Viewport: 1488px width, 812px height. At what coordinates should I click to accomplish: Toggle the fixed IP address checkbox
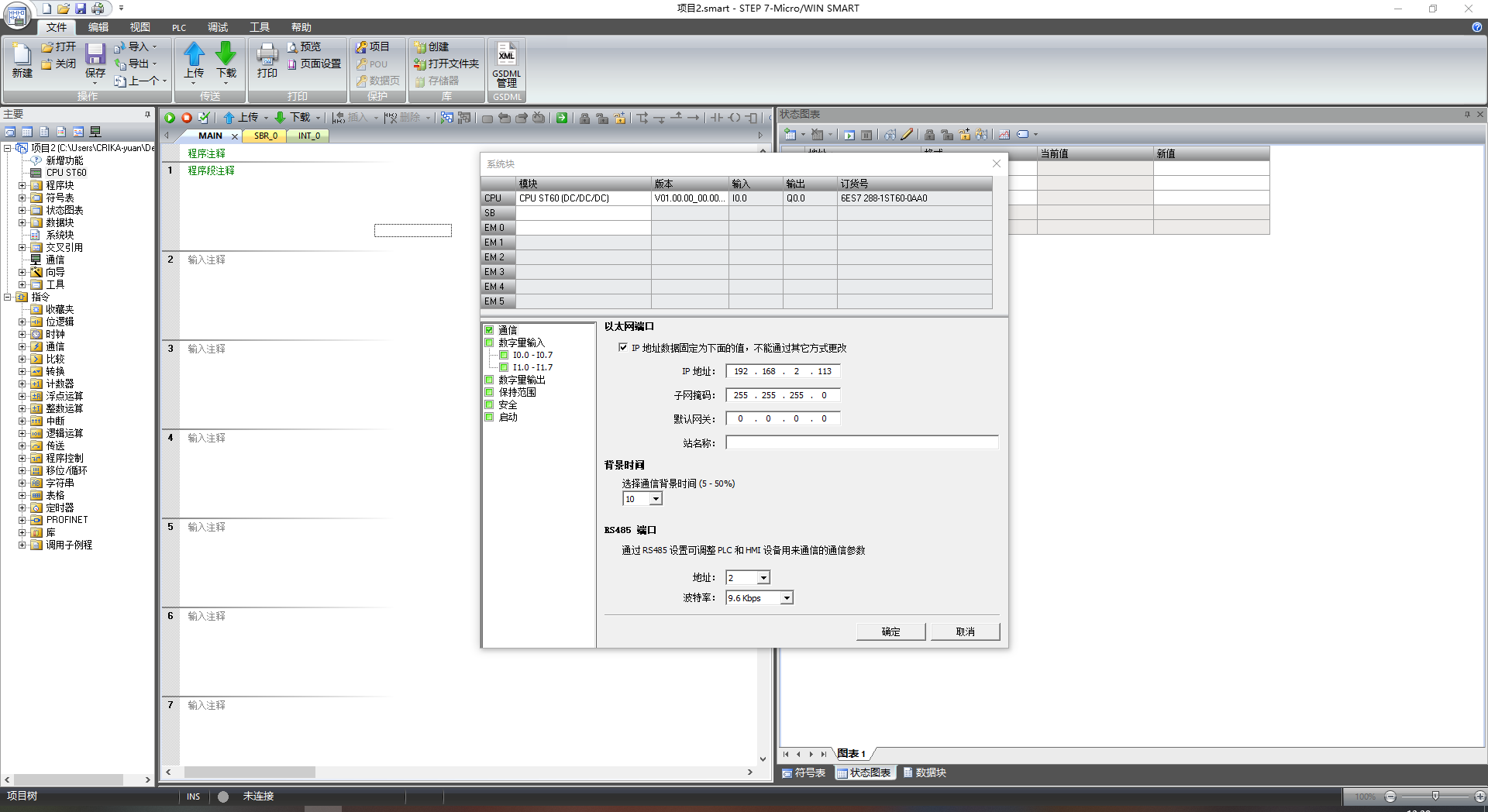(623, 348)
